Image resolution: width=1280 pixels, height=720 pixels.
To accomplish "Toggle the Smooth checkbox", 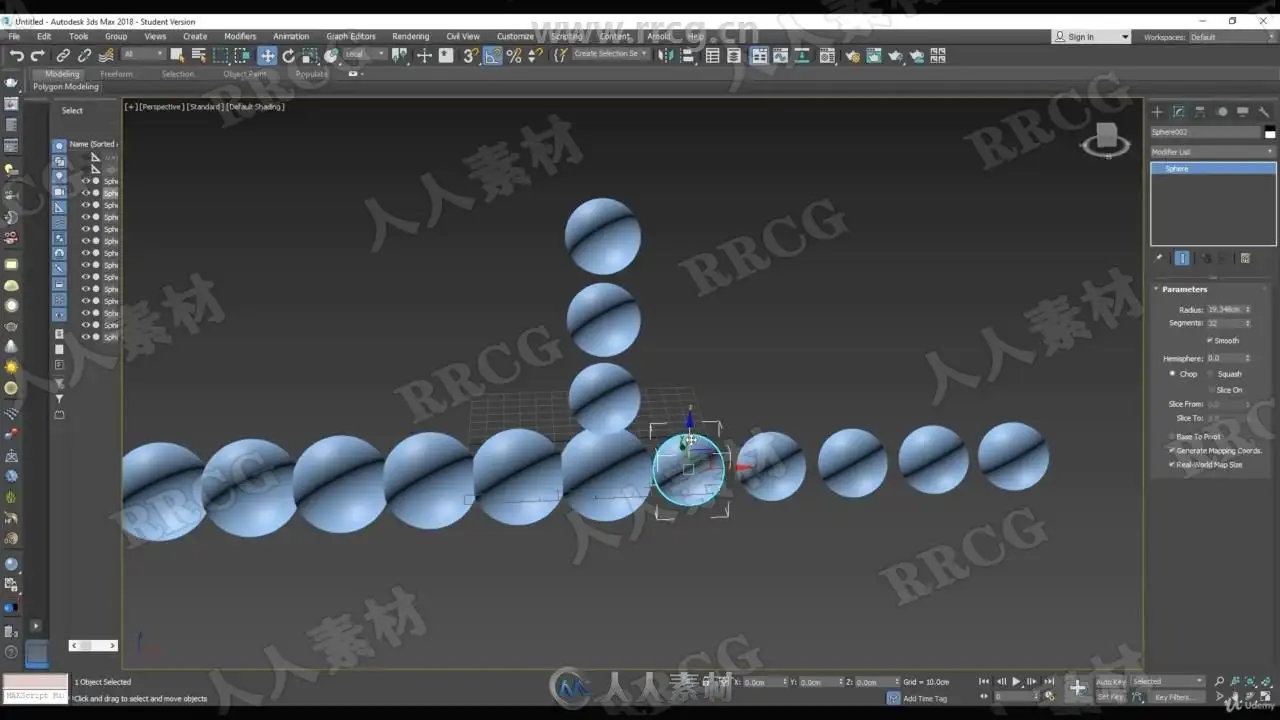I will [x=1210, y=340].
